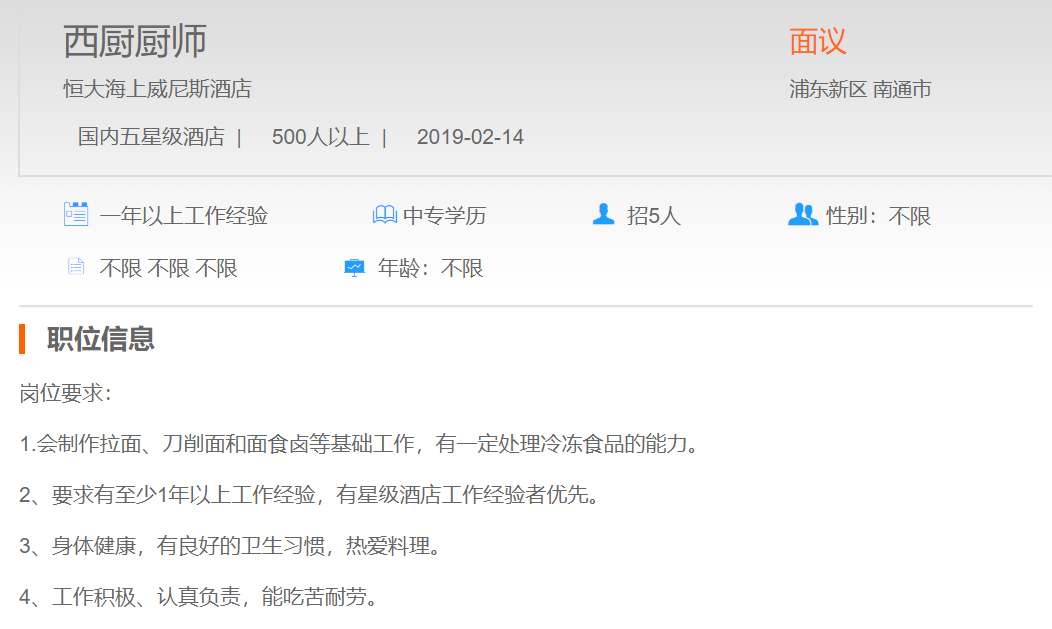Image resolution: width=1052 pixels, height=629 pixels.
Task: Click the 国内五星级酒店 company type label
Action: 151,137
